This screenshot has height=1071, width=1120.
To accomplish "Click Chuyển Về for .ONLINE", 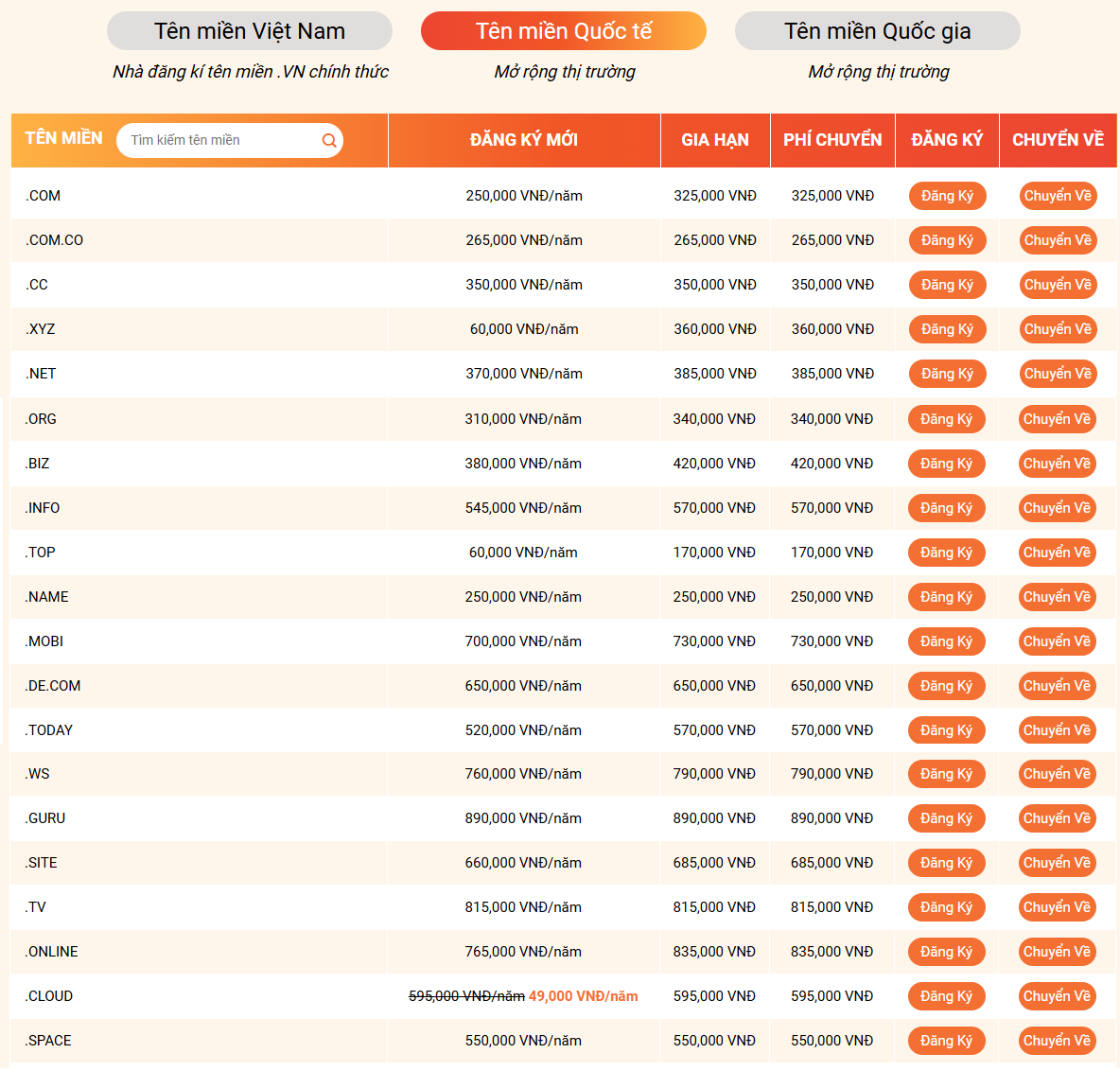I will click(1058, 952).
